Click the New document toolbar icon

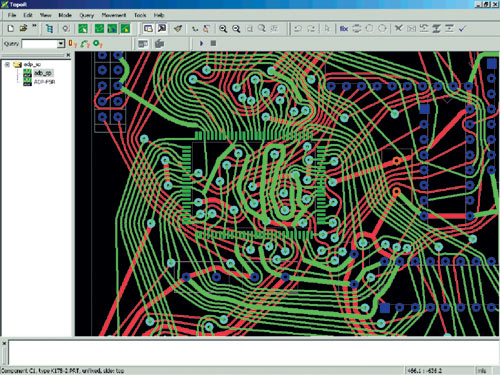click(x=11, y=29)
